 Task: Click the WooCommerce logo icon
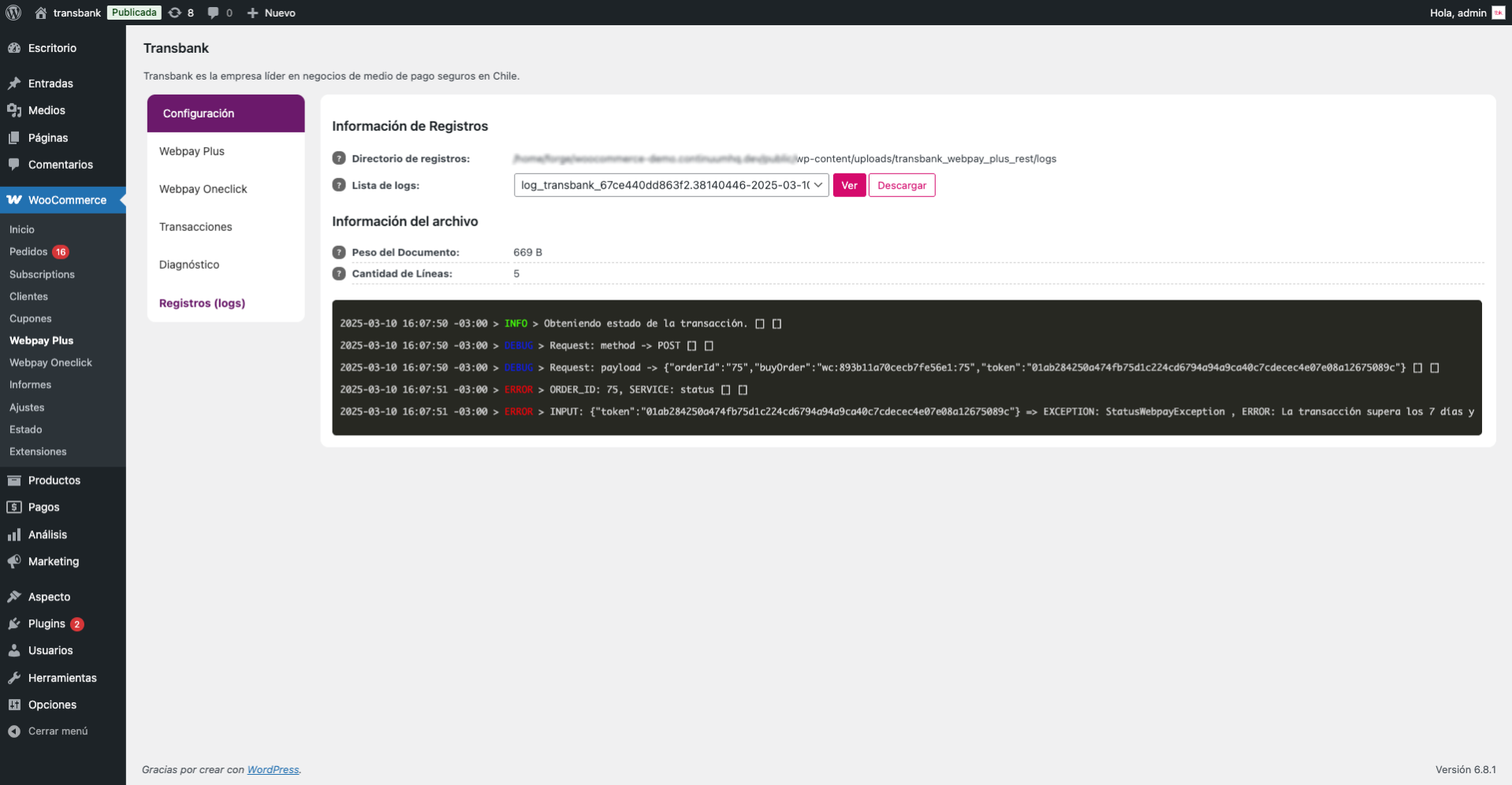[x=14, y=200]
